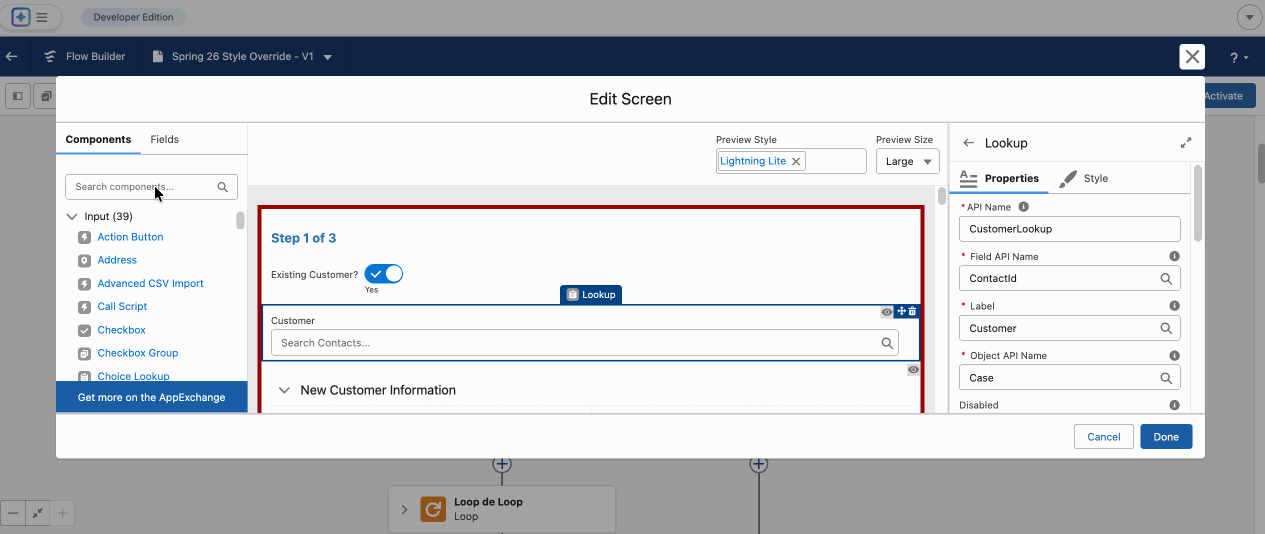Click the search icon in Object API Name
Viewport: 1265px width, 534px height.
(x=1166, y=378)
